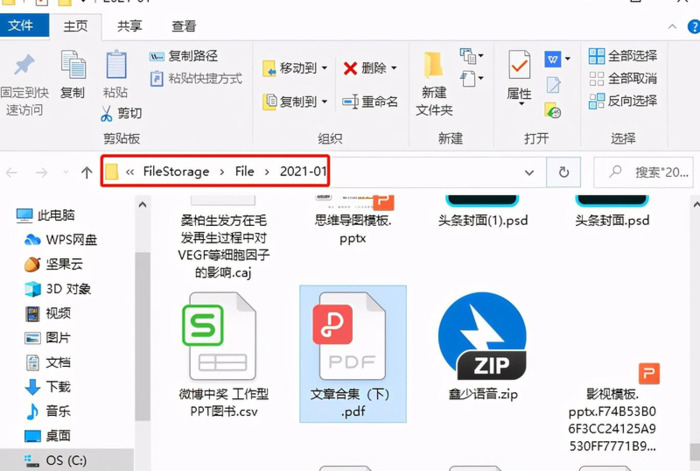This screenshot has width=700, height=471.
Task: Select the 文章合集（下）.pdf file
Action: tap(353, 354)
